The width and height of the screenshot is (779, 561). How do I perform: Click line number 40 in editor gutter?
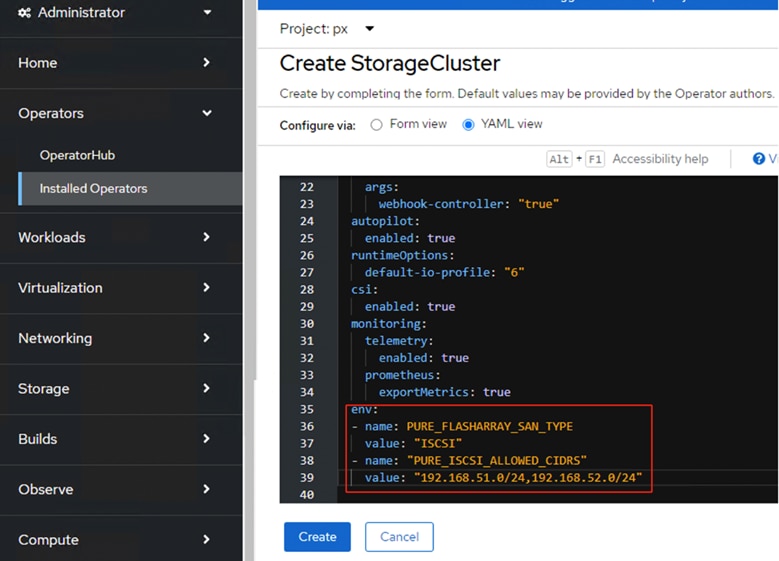click(x=307, y=495)
